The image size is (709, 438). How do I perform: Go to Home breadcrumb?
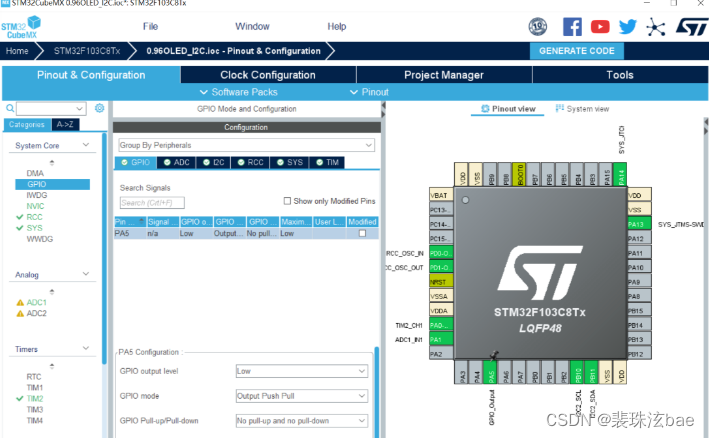point(17,51)
